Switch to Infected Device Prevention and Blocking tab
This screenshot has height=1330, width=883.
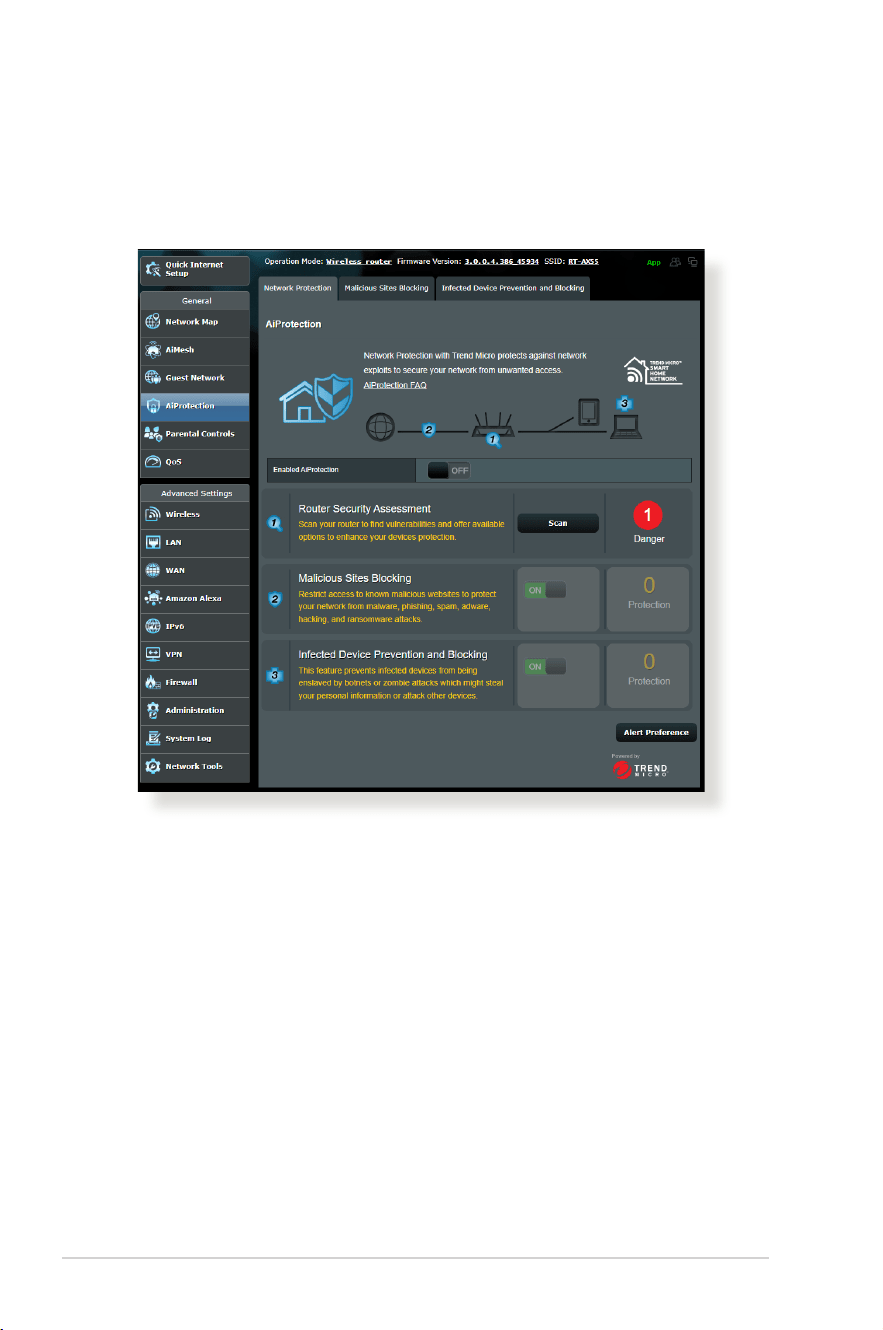(512, 288)
